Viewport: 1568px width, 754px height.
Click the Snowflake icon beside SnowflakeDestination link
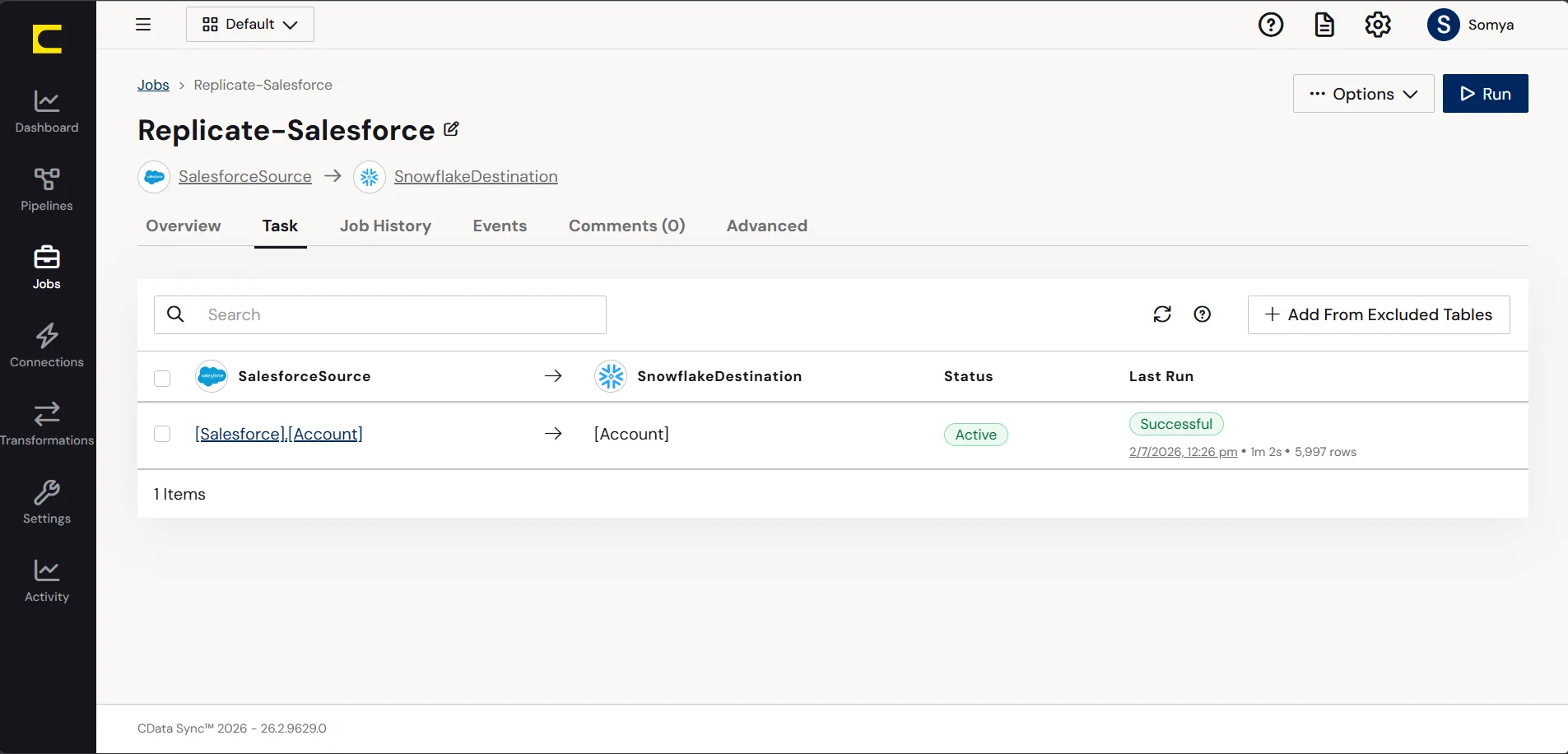(x=370, y=177)
